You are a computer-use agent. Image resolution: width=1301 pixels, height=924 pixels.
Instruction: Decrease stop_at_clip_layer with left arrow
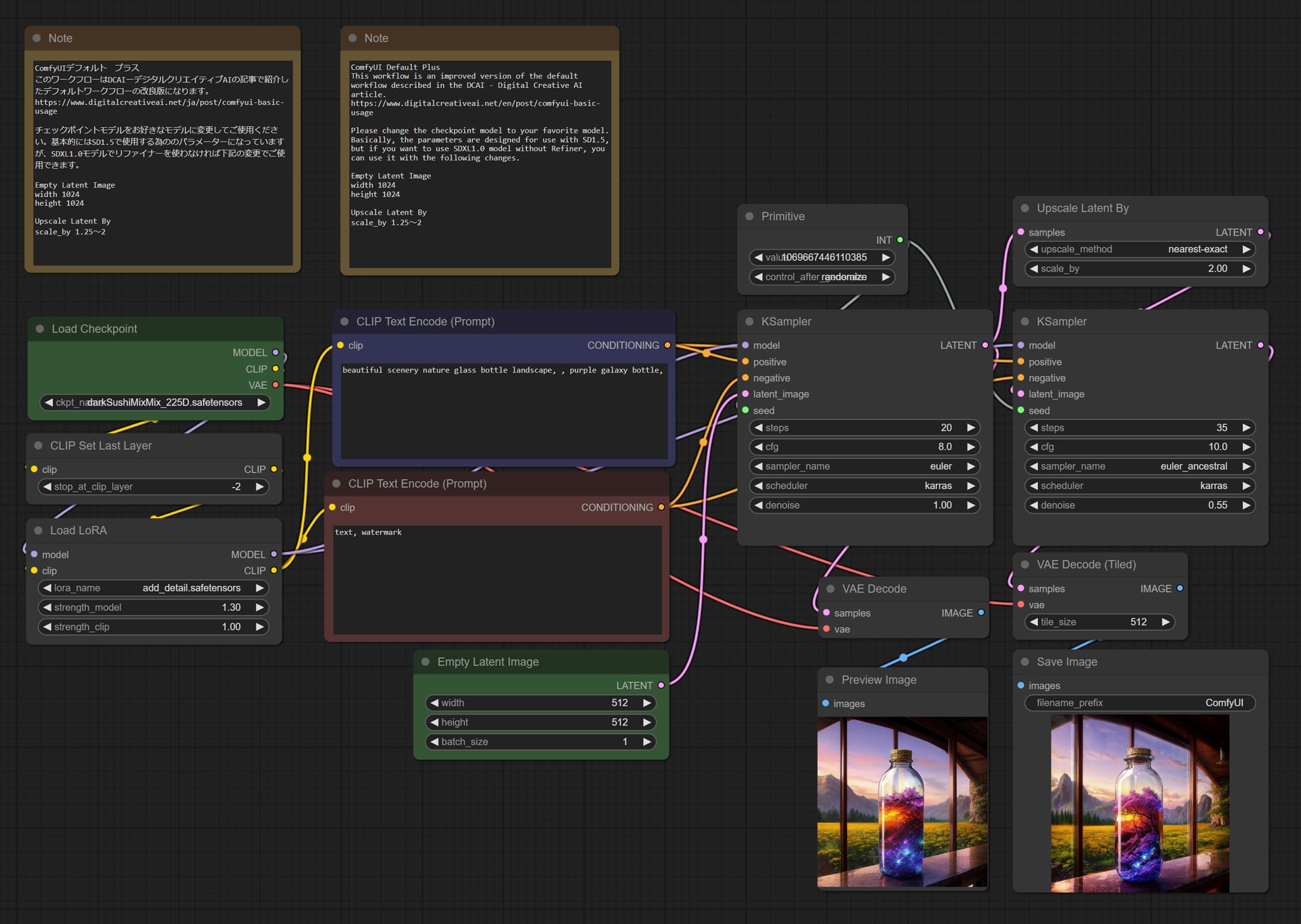pos(47,487)
